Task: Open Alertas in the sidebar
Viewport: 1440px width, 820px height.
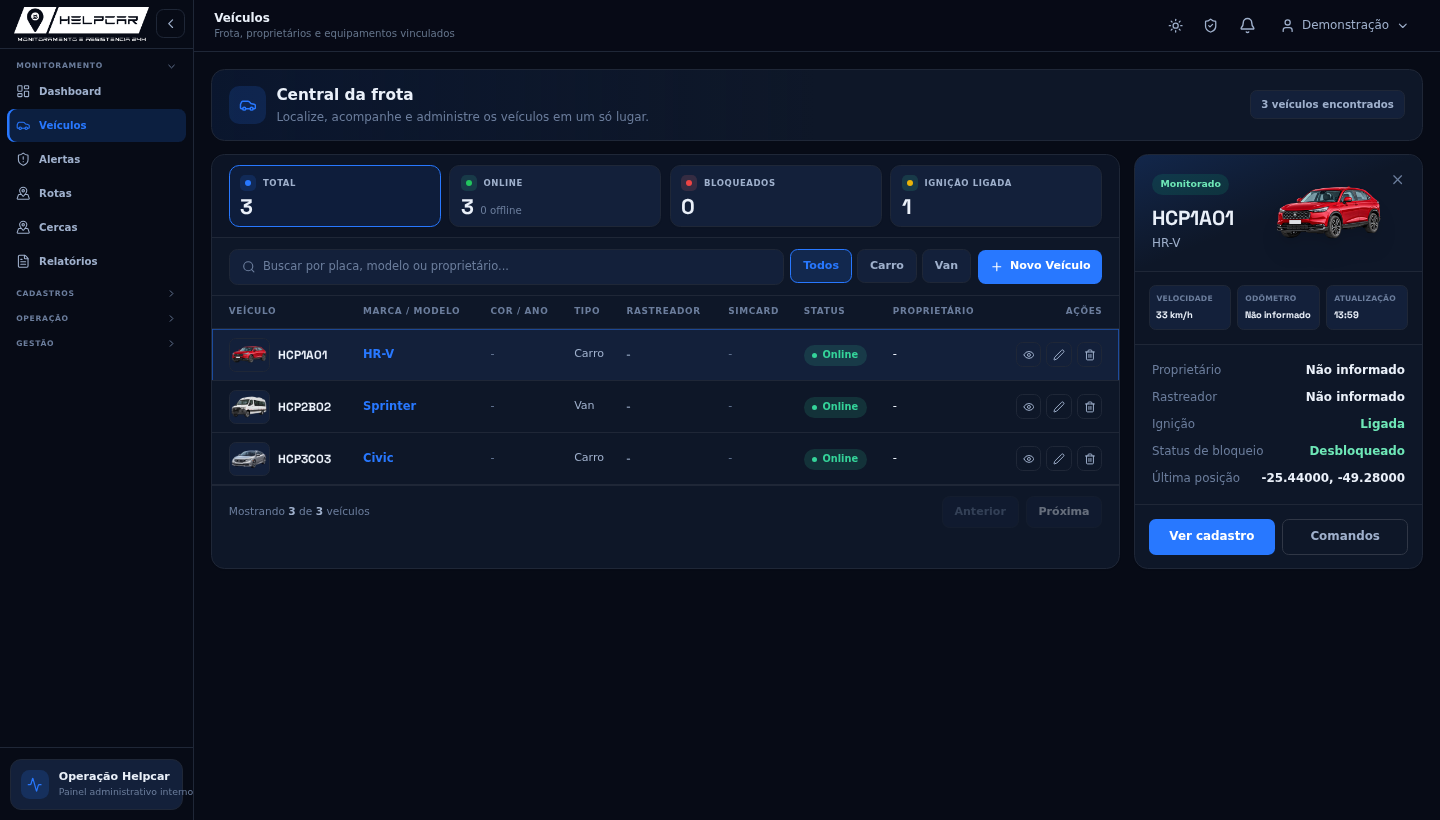Action: point(96,160)
